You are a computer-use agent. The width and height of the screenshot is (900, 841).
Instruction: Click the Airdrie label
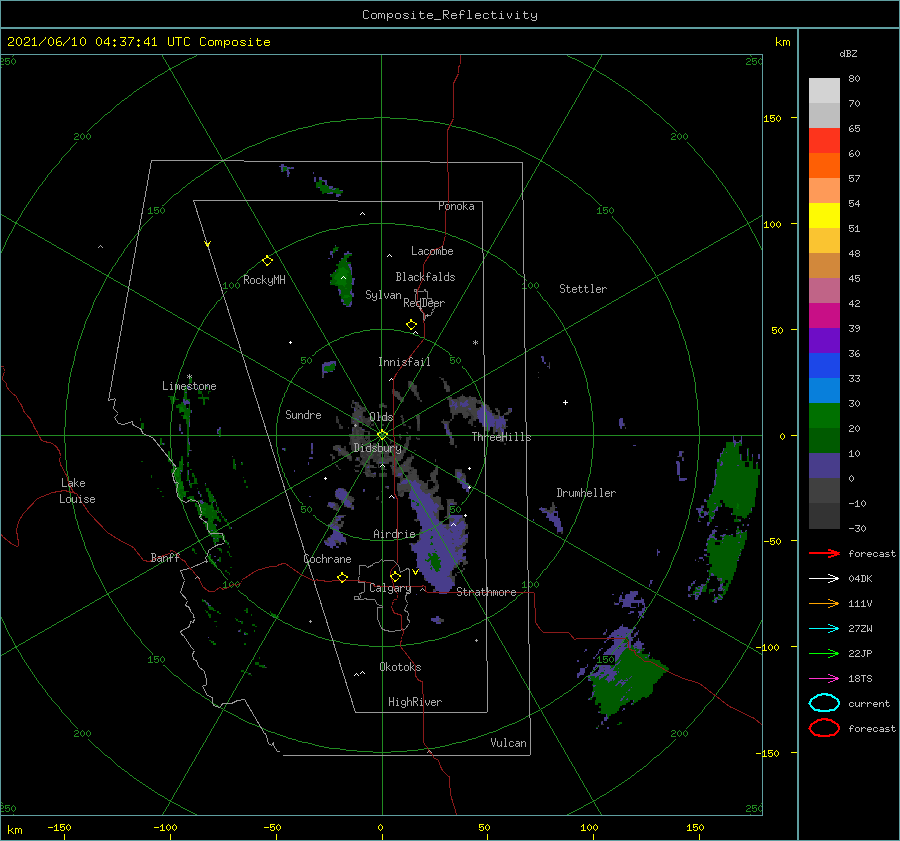[394, 534]
